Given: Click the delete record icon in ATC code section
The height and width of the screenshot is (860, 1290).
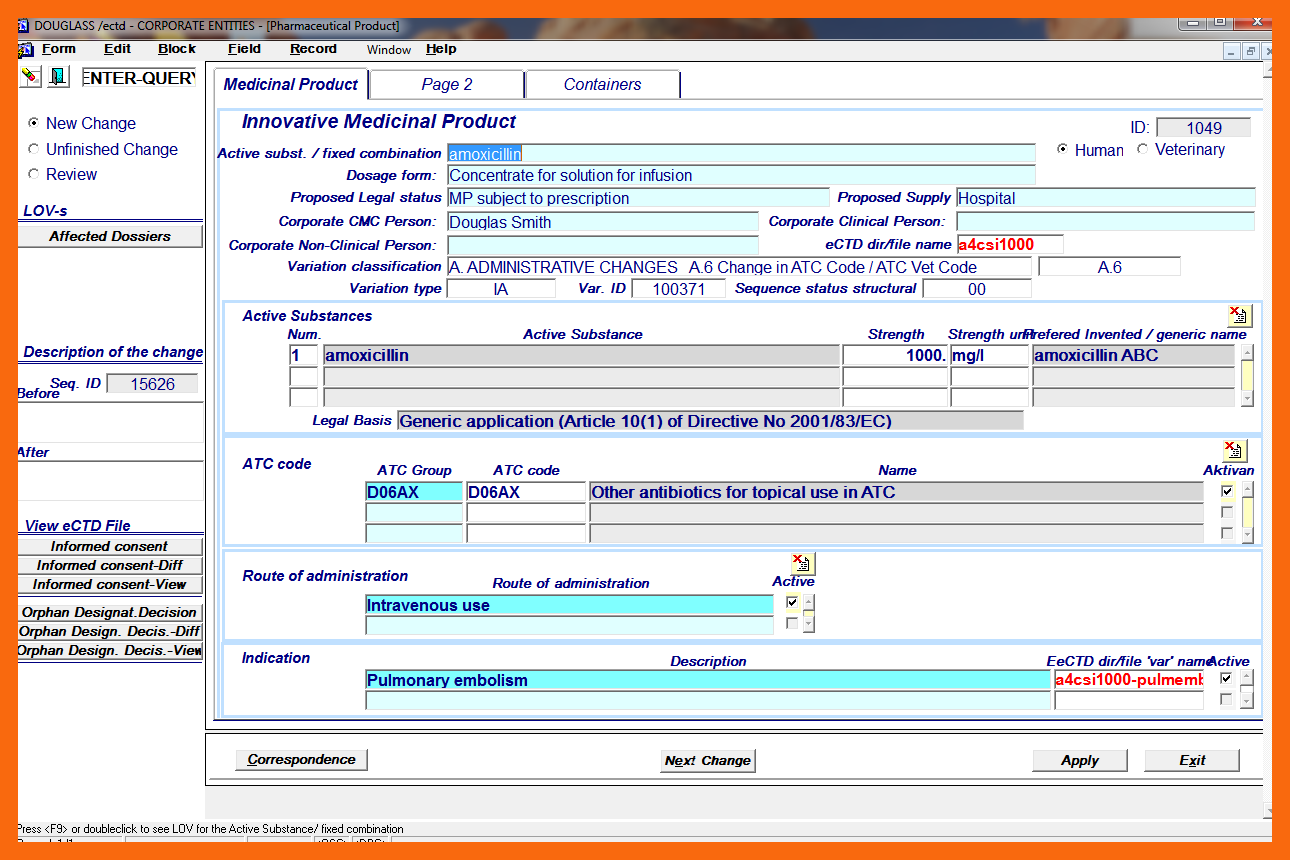Looking at the screenshot, I should click(x=1234, y=451).
